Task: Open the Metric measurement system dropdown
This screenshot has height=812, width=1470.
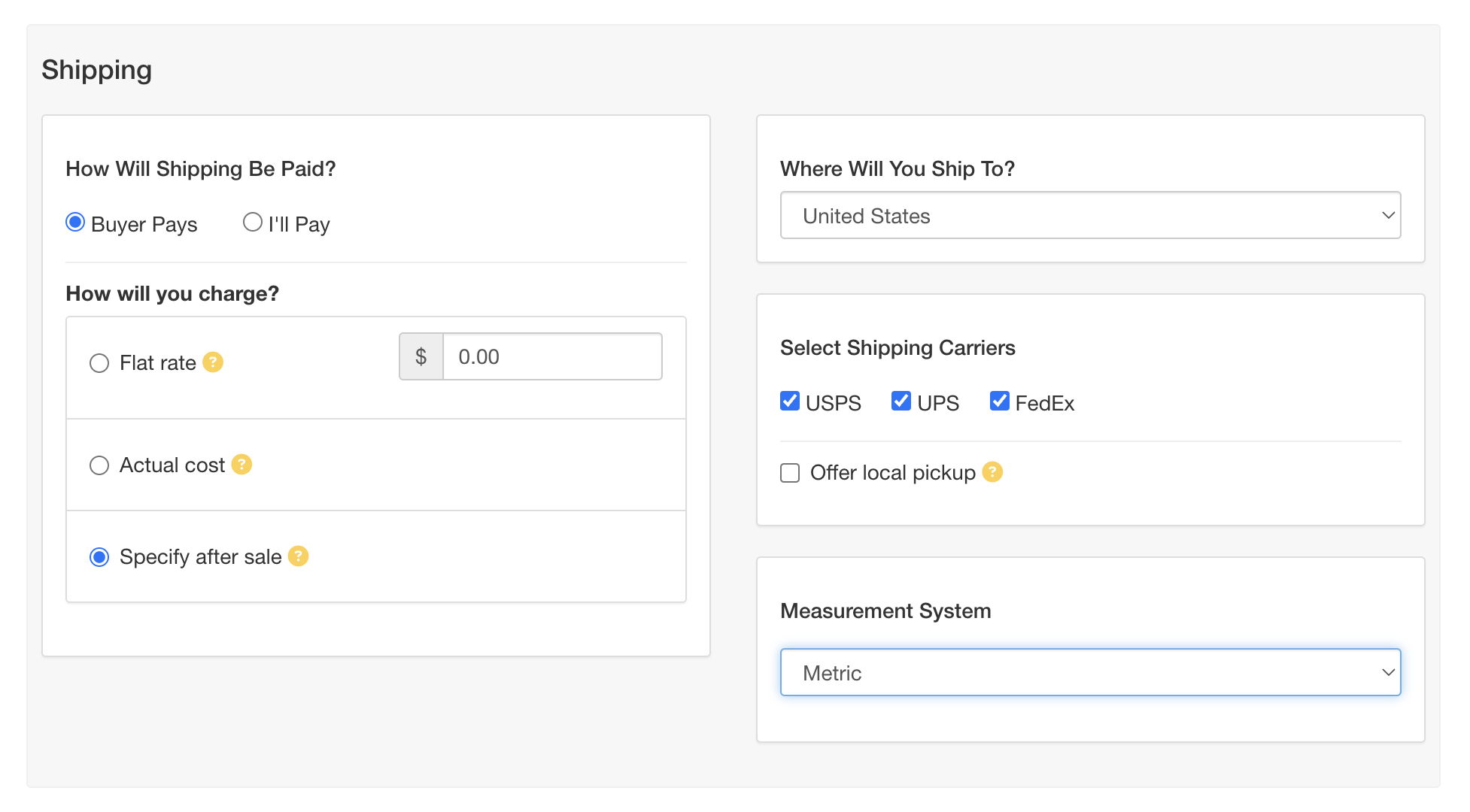Action: (1091, 673)
